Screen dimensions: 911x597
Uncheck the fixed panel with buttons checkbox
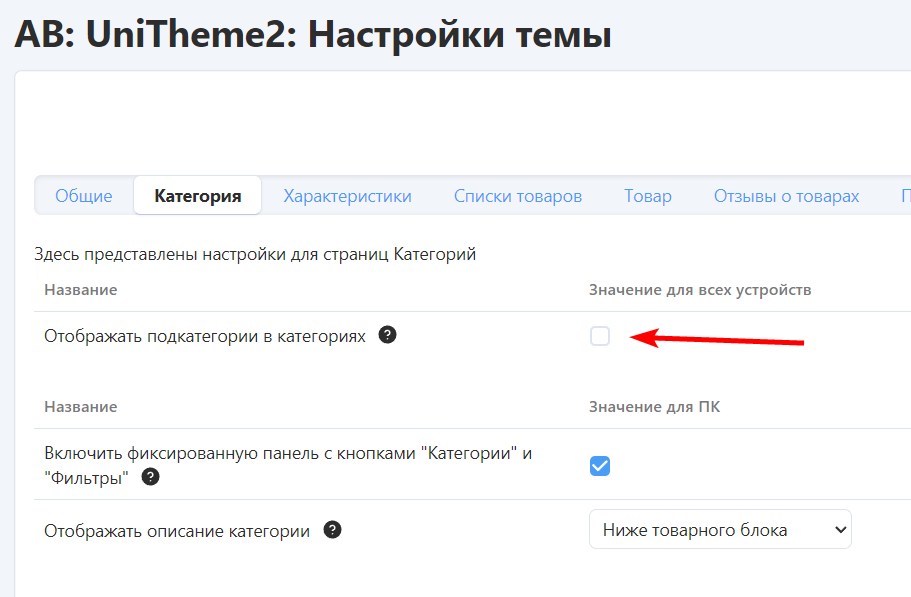(x=600, y=466)
